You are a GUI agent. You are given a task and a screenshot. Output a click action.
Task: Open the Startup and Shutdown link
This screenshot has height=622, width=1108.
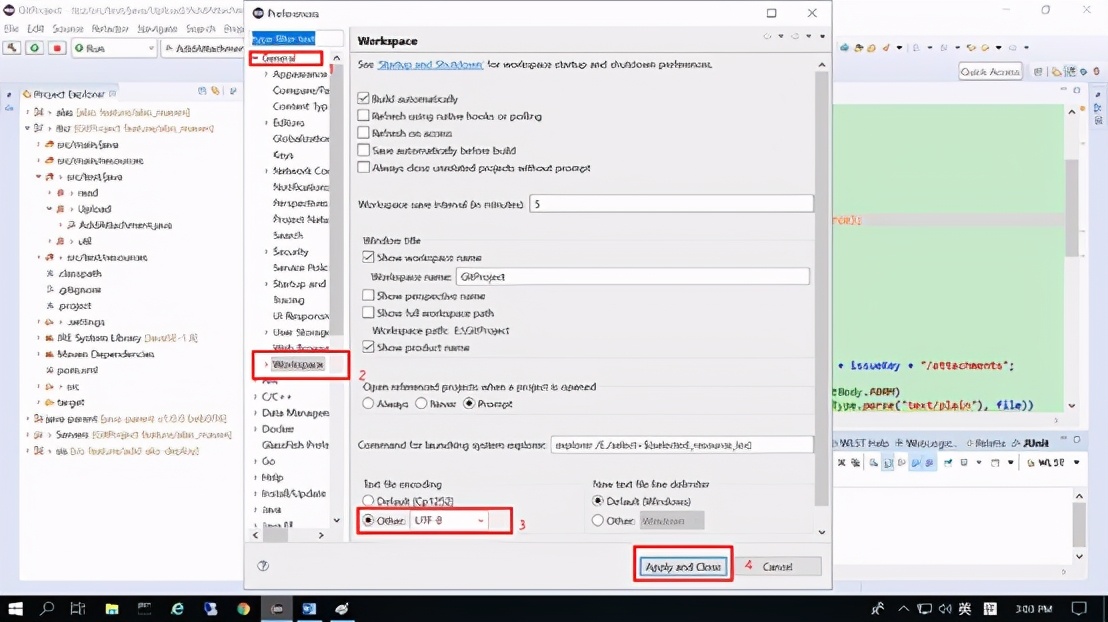430,64
